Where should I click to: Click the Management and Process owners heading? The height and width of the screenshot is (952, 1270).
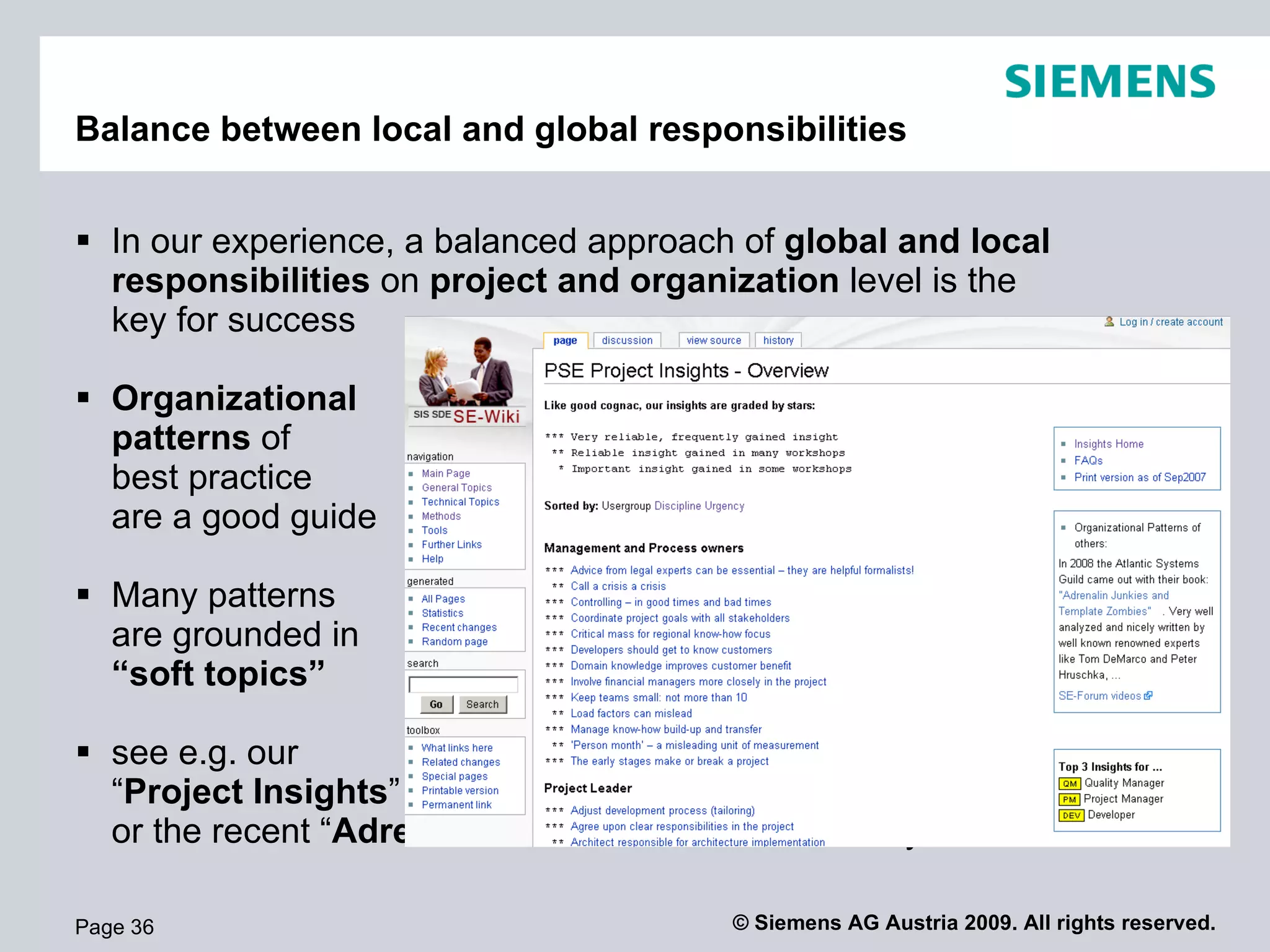(644, 548)
